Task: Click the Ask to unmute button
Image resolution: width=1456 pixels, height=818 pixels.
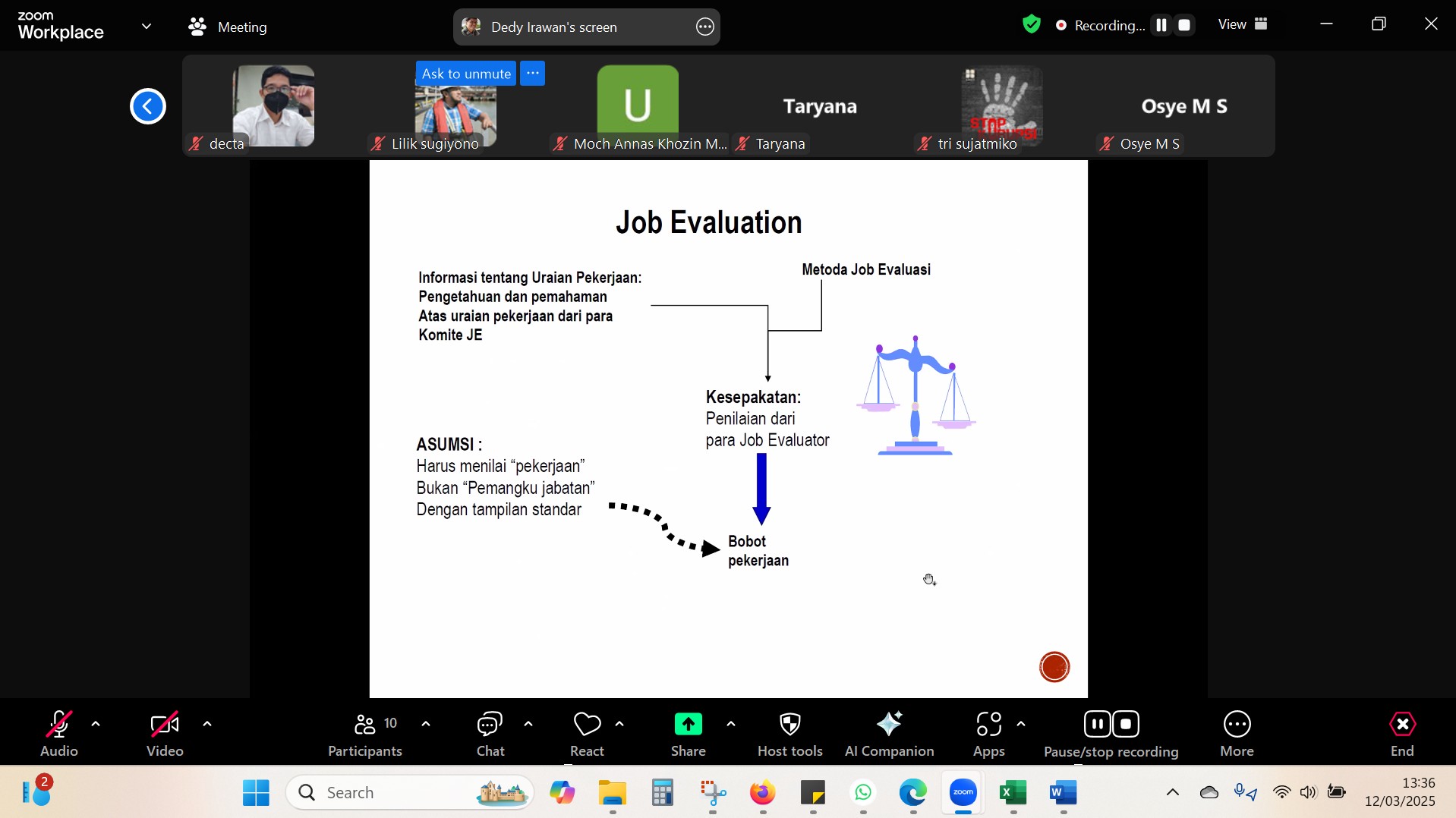Action: click(466, 73)
